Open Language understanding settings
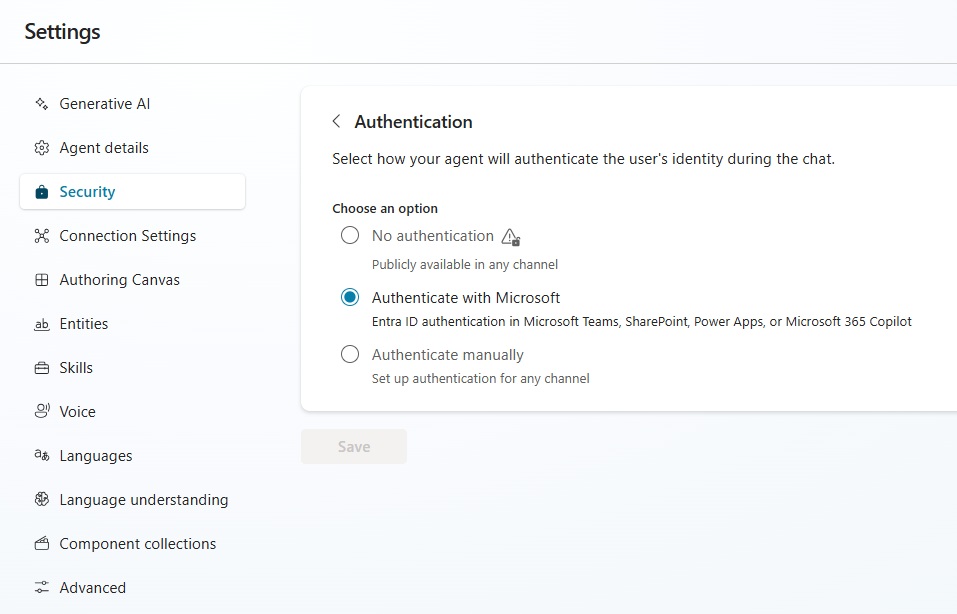The width and height of the screenshot is (957, 614). pyautogui.click(x=143, y=500)
